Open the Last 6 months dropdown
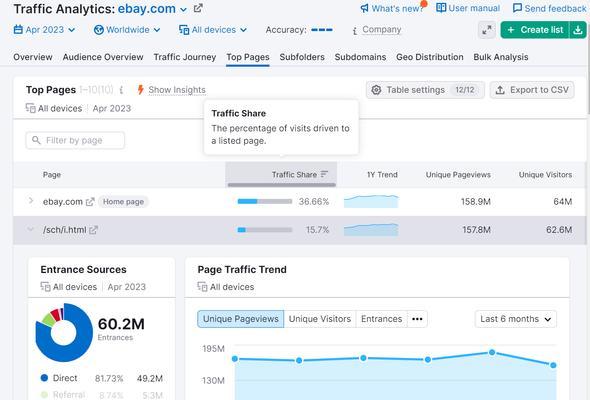 coord(515,319)
